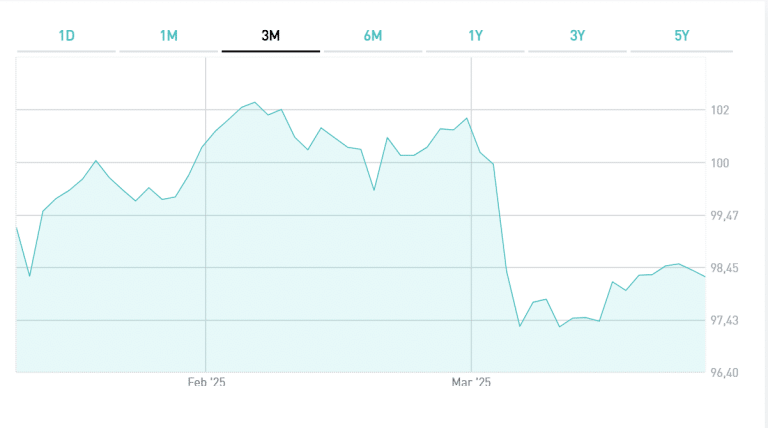The width and height of the screenshot is (768, 428).
Task: Click the active 3M tab
Action: tap(270, 36)
